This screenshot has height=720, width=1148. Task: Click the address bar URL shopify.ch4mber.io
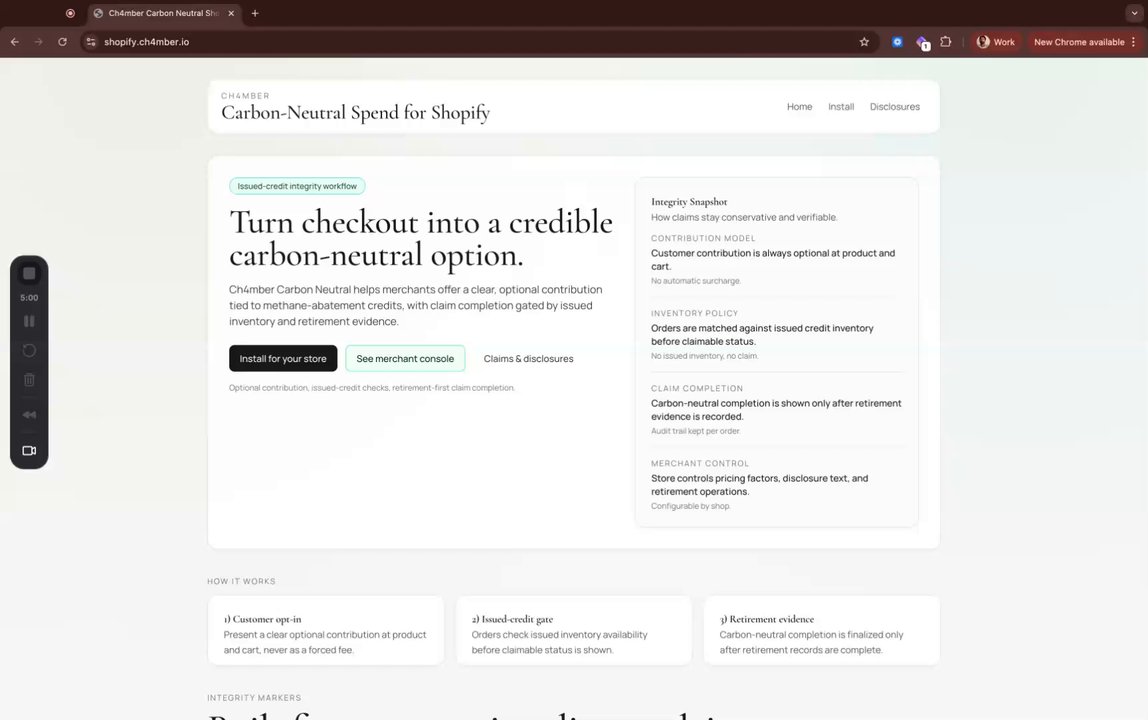tap(146, 42)
